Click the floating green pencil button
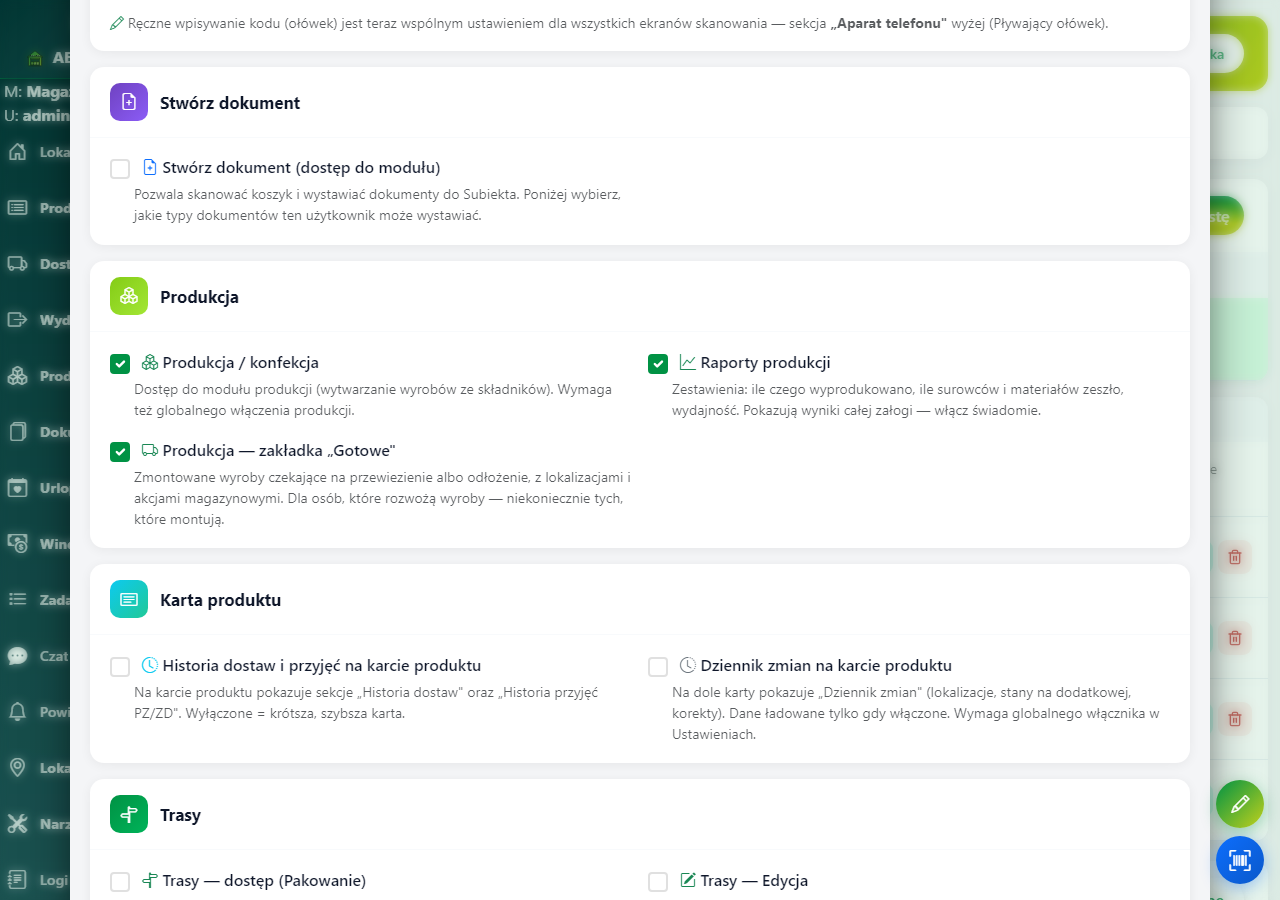Image resolution: width=1280 pixels, height=900 pixels. [x=1240, y=804]
